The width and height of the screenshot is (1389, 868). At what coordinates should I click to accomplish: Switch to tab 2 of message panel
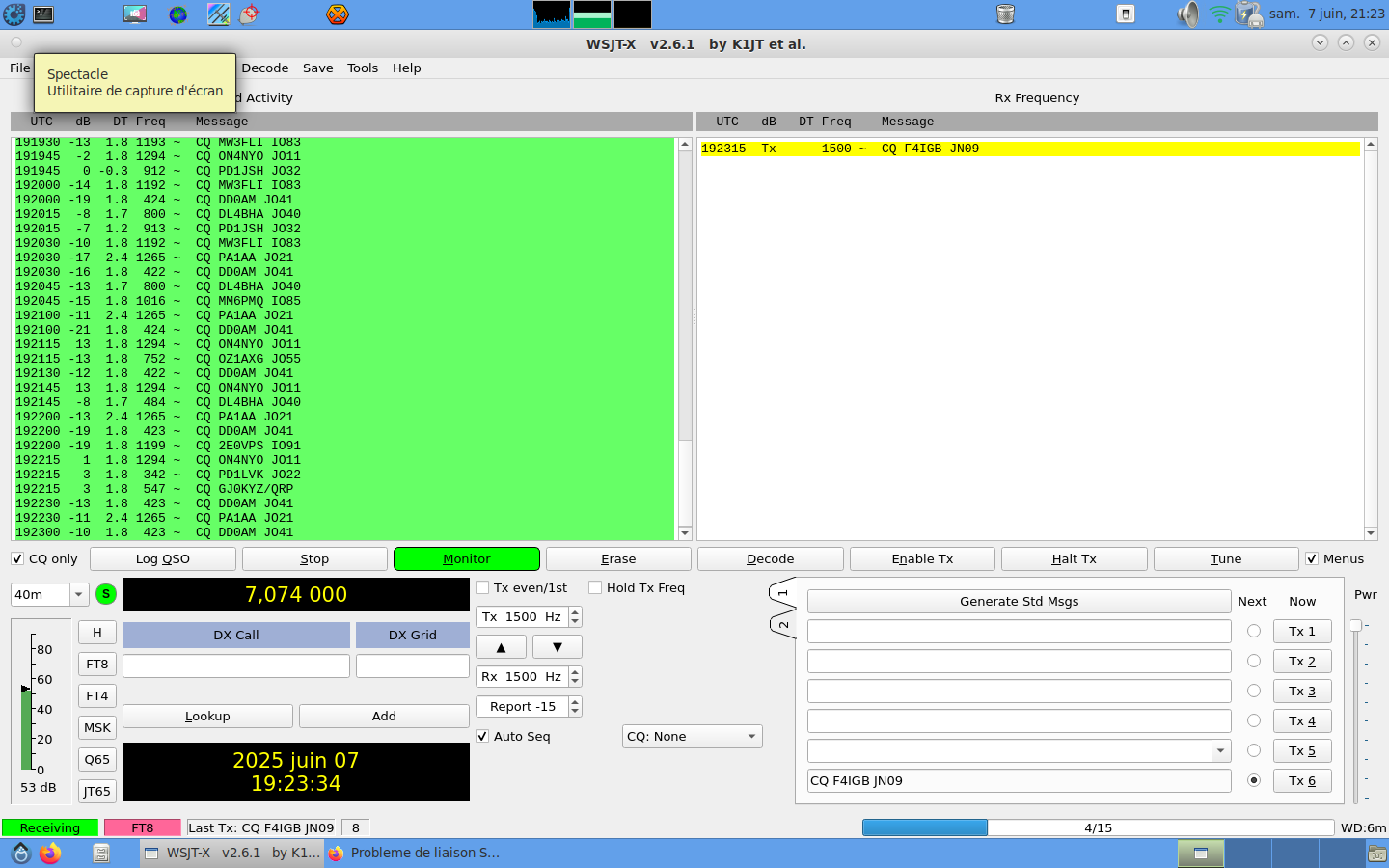pyautogui.click(x=783, y=625)
